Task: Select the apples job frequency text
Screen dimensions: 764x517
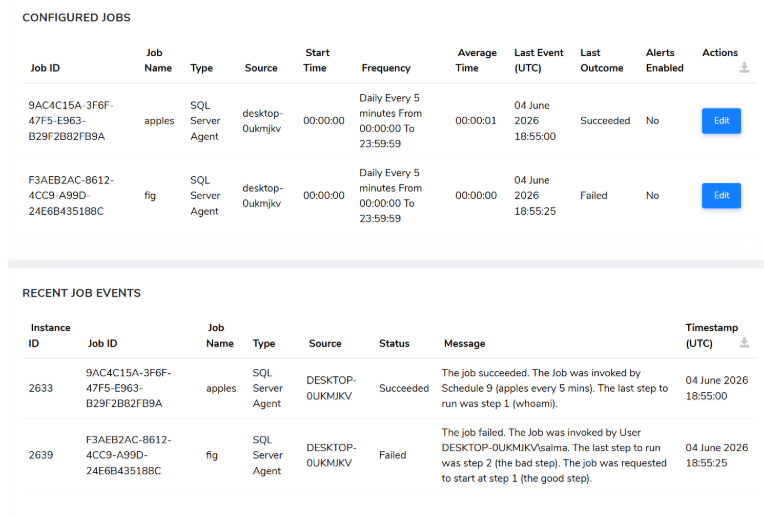Action: coord(390,121)
